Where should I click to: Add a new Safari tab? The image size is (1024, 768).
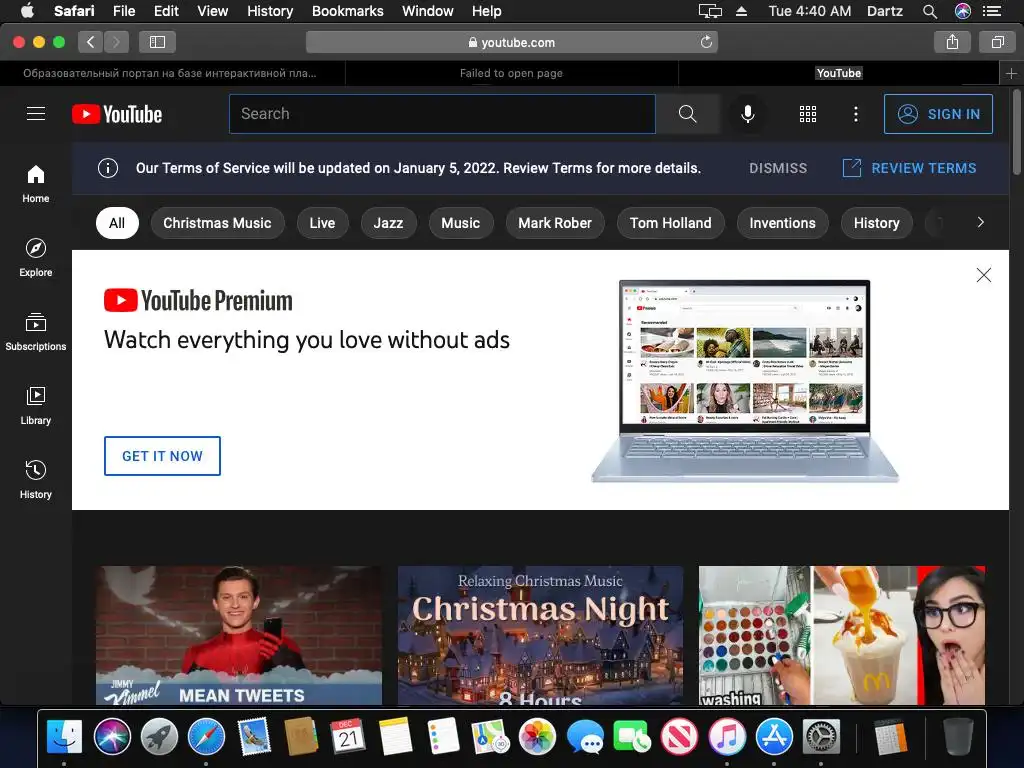[x=1011, y=73]
